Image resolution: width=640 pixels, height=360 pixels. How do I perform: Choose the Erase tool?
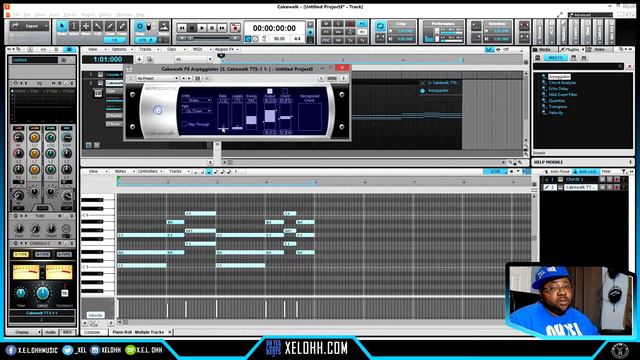coord(122,27)
